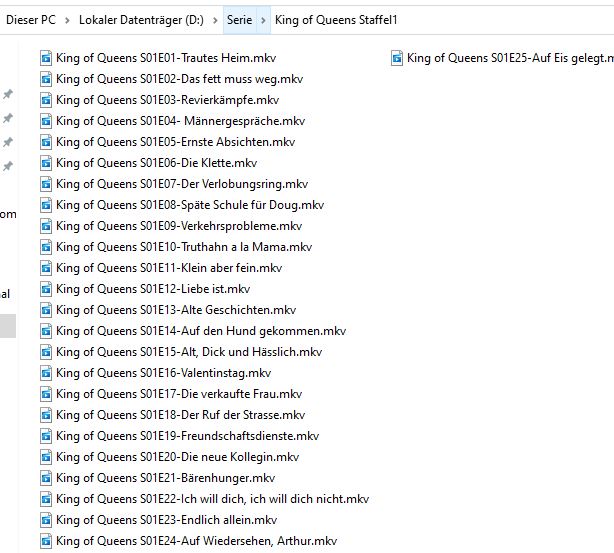This screenshot has height=553, width=614.
Task: Click the S01E17-Die verkaufte Frau file icon
Action: point(46,394)
